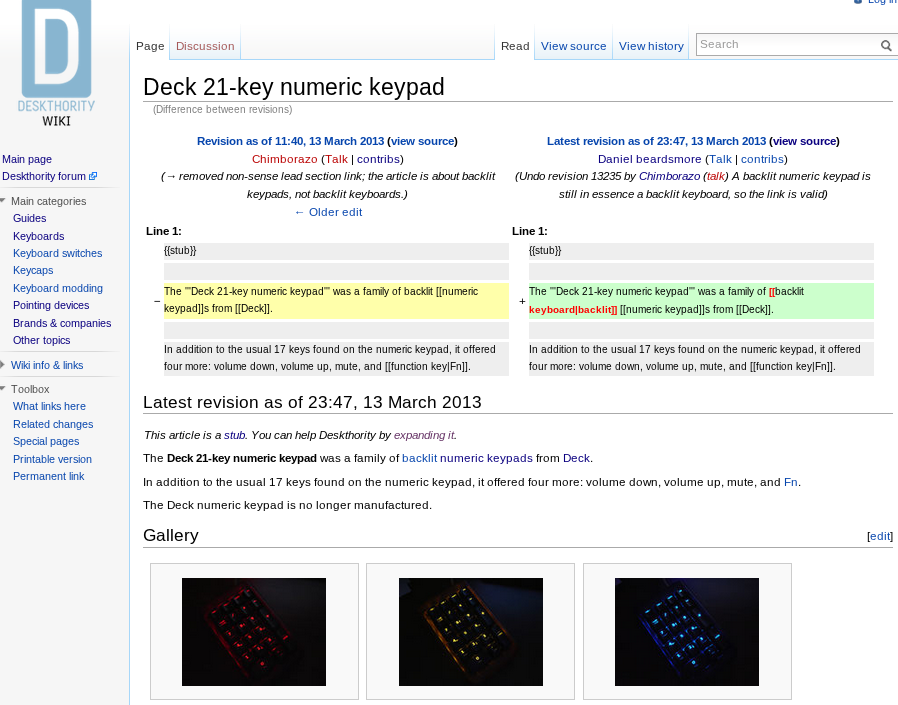Open the View source tab
898x705 pixels.
click(x=573, y=46)
